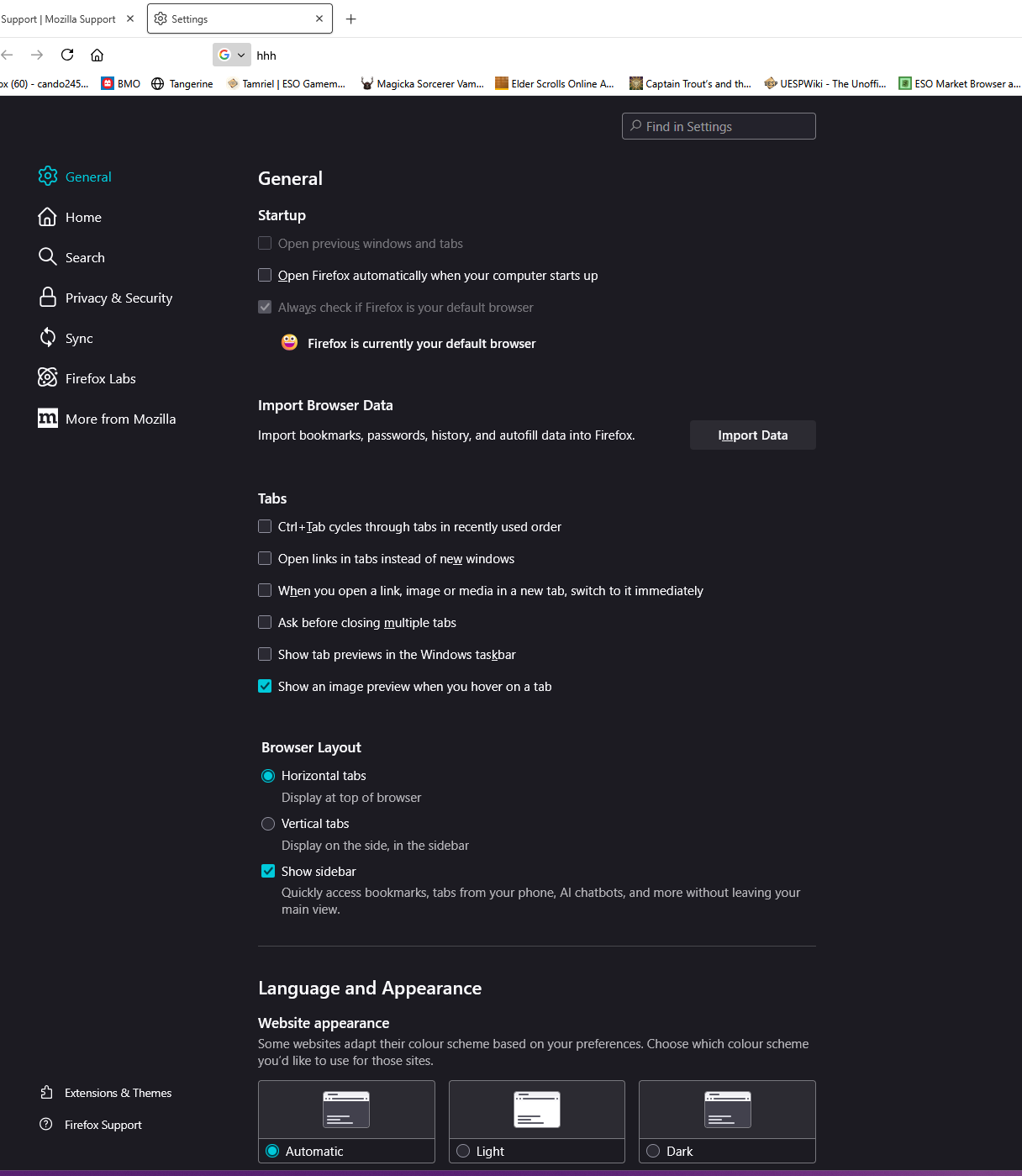
Task: Close the Mozilla Support tab
Action: [x=130, y=18]
